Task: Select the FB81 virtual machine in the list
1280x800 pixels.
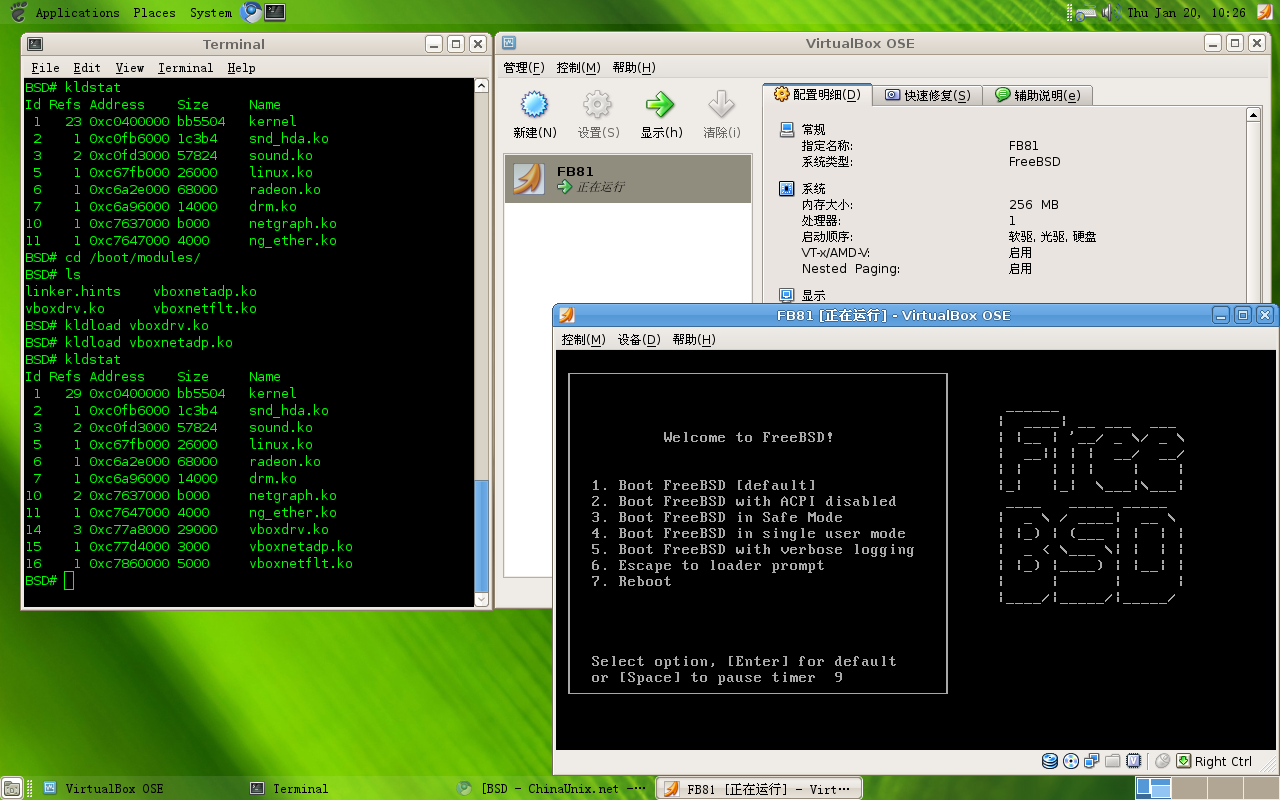Action: click(628, 178)
